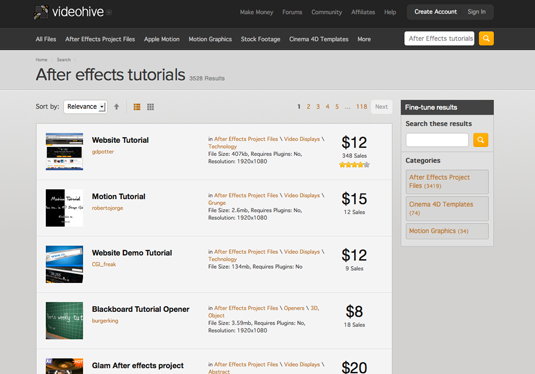Viewport: 535px width, 374px height.
Task: Click Create Account button
Action: coord(435,12)
